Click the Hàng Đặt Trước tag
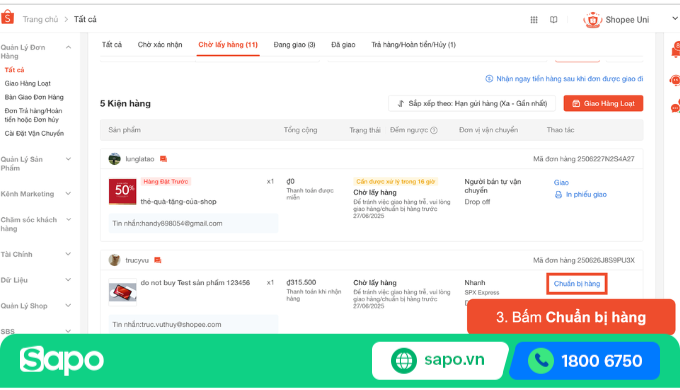 coord(166,182)
